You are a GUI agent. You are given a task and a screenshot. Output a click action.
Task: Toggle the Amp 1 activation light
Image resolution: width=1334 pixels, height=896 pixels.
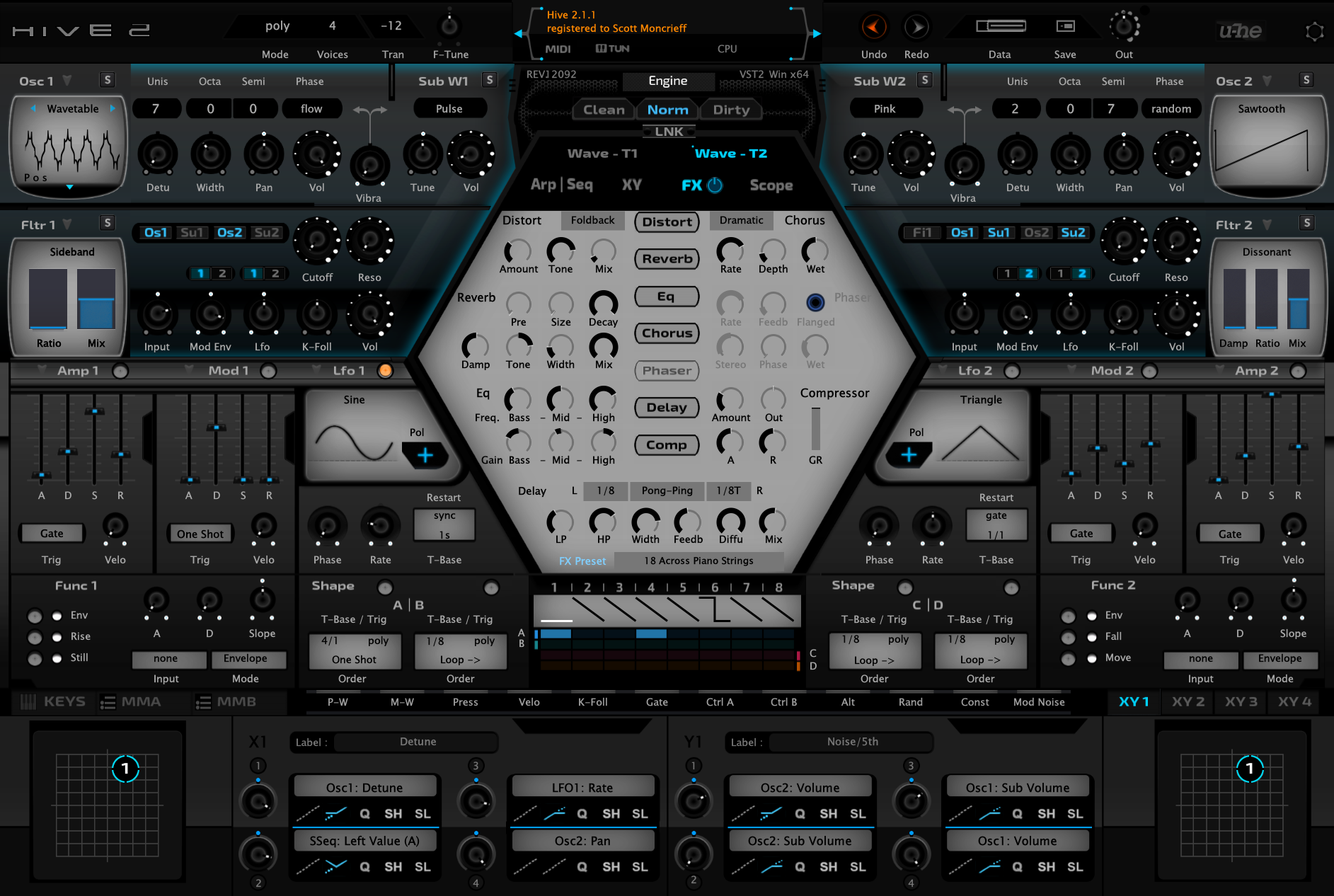pos(120,370)
